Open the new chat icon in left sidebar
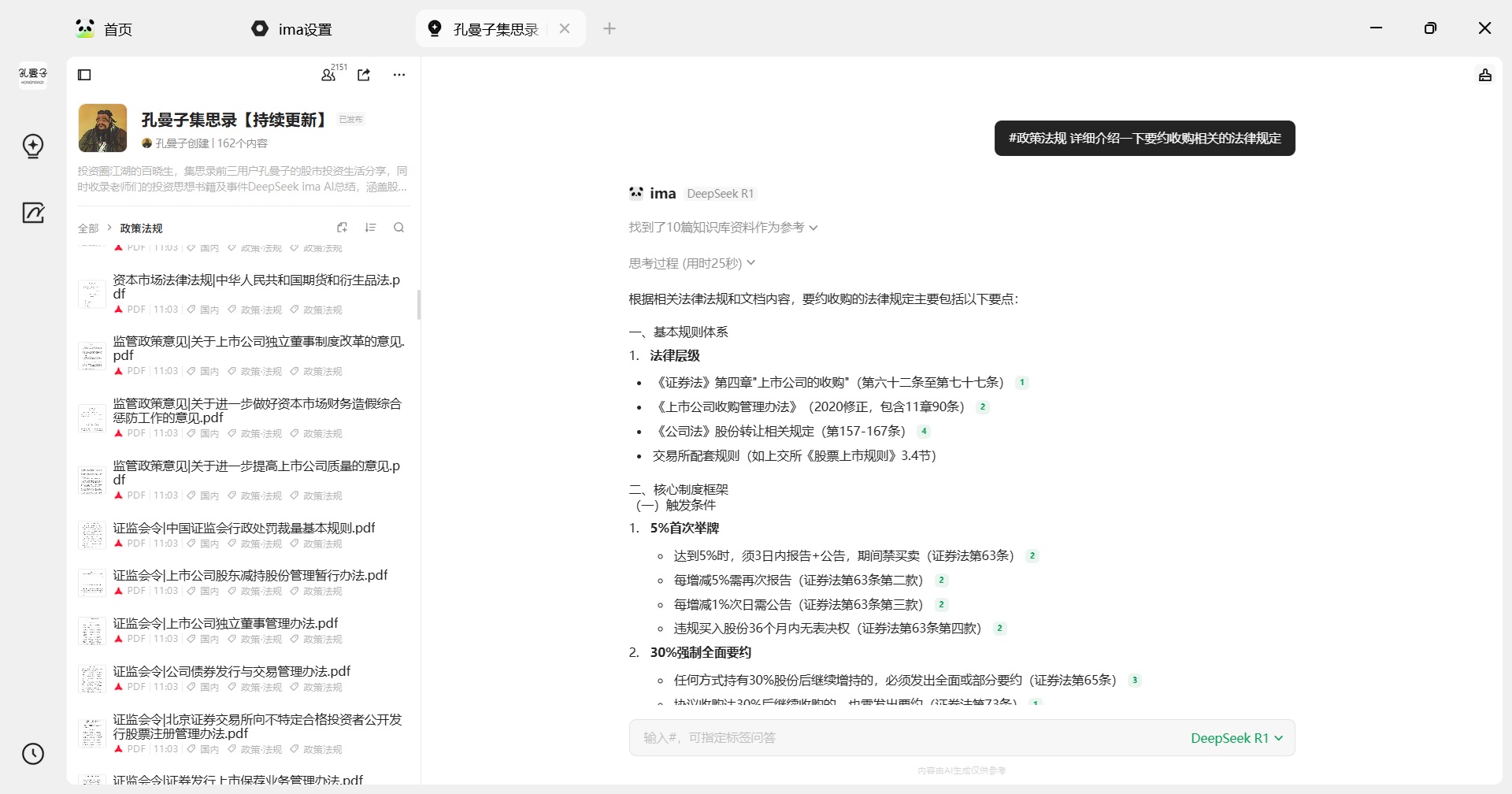 [x=33, y=146]
